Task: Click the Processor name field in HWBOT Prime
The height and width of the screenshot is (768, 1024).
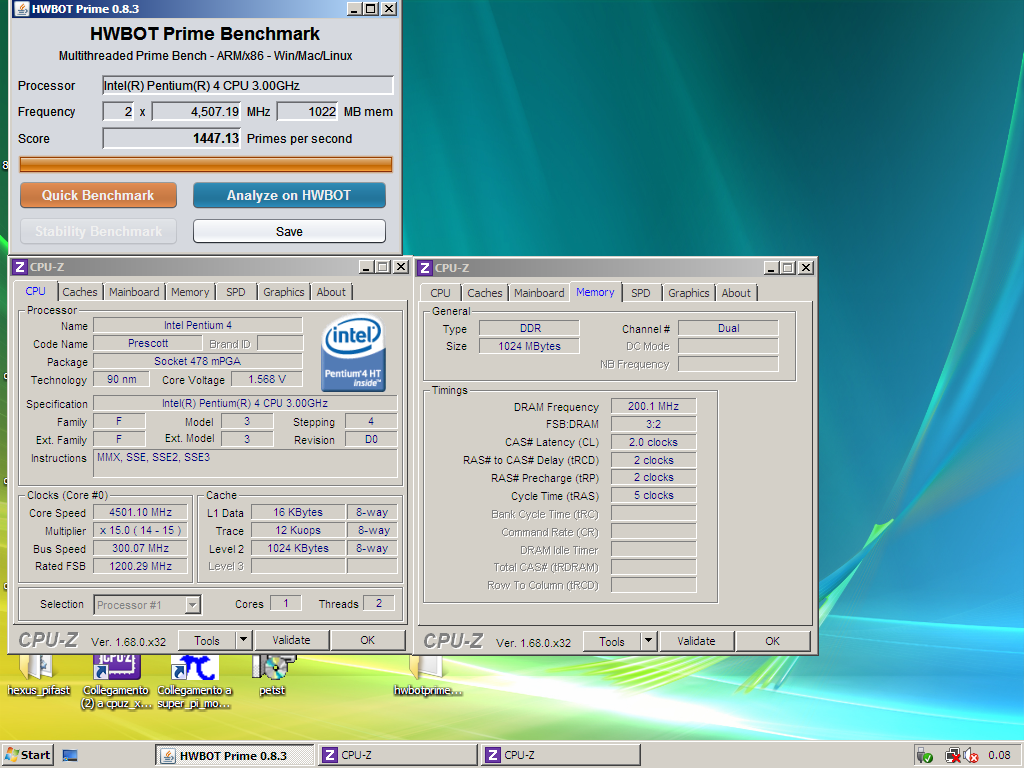Action: click(x=248, y=86)
